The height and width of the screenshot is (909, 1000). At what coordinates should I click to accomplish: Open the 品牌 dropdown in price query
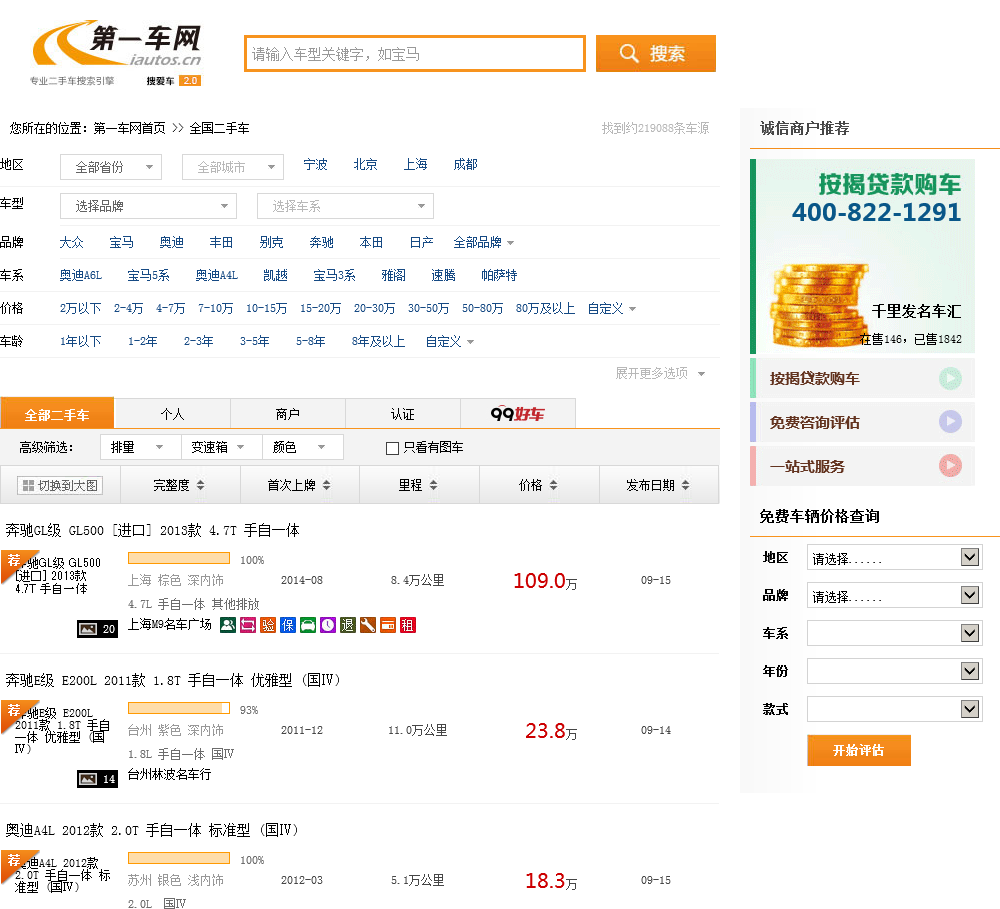click(894, 595)
